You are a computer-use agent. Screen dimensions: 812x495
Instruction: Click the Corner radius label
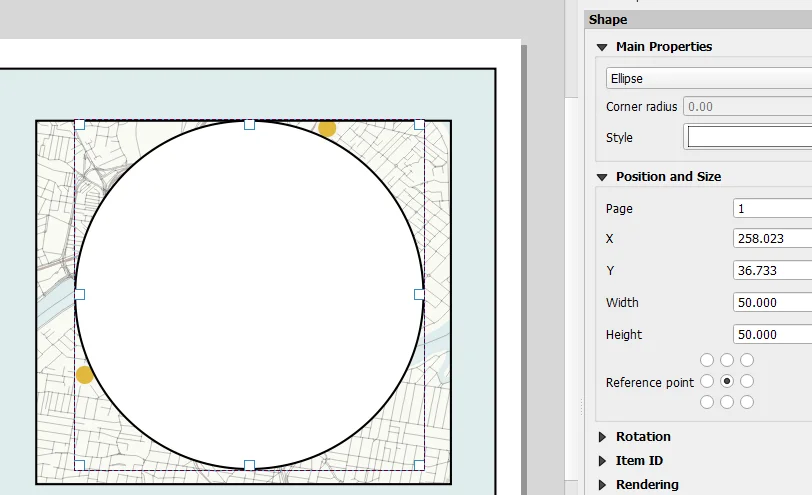641,107
